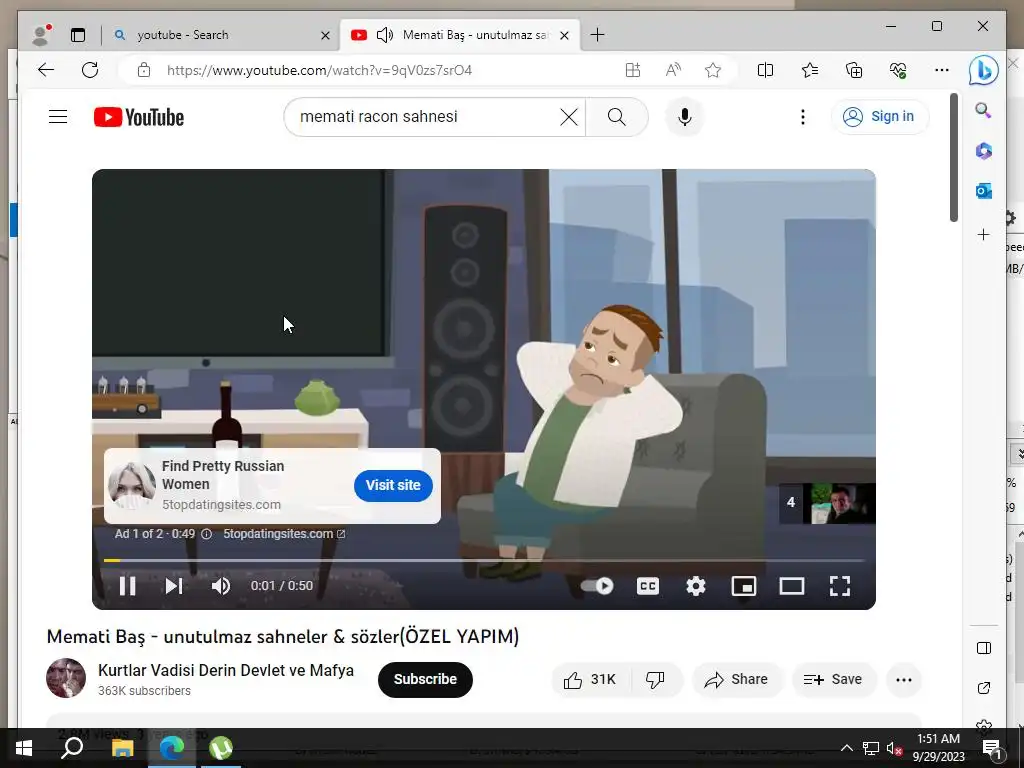Dislike the video
Screen dimensions: 1024x768
tap(655, 680)
